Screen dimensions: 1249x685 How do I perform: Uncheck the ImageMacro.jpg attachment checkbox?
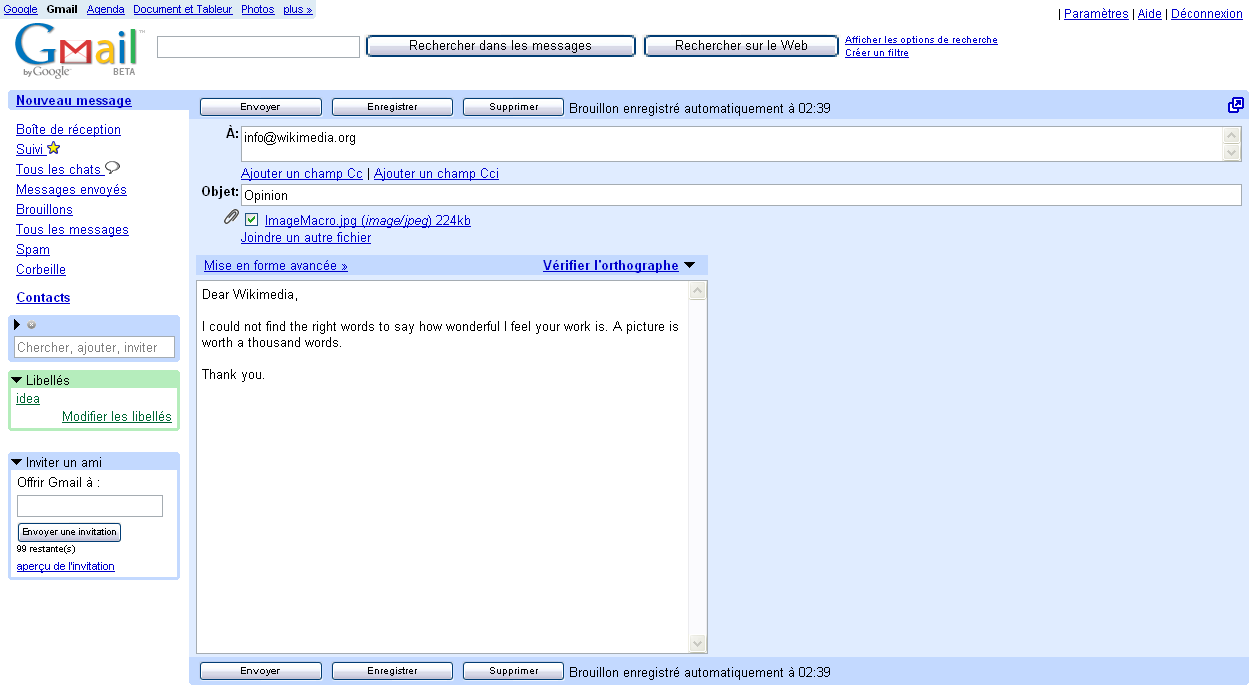(252, 220)
